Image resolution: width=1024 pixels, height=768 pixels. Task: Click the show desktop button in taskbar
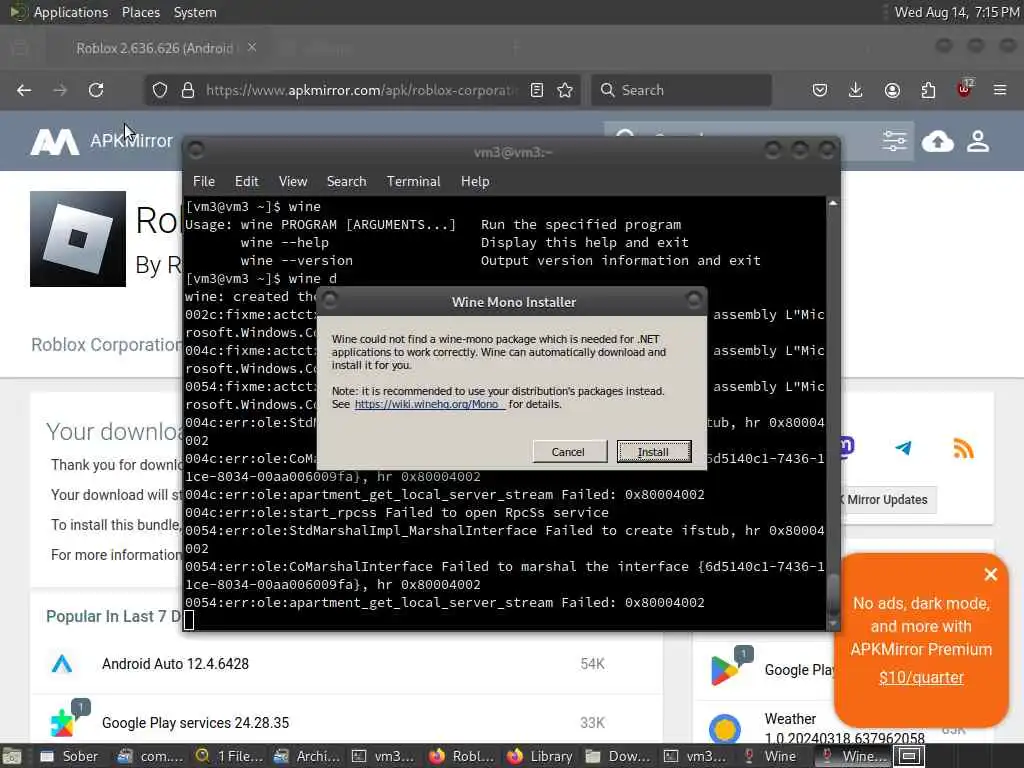(x=12, y=756)
